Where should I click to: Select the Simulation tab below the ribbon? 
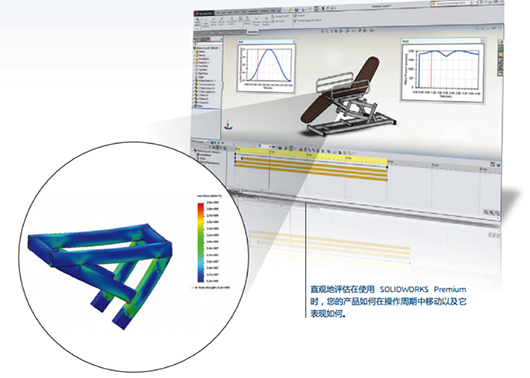pos(252,32)
